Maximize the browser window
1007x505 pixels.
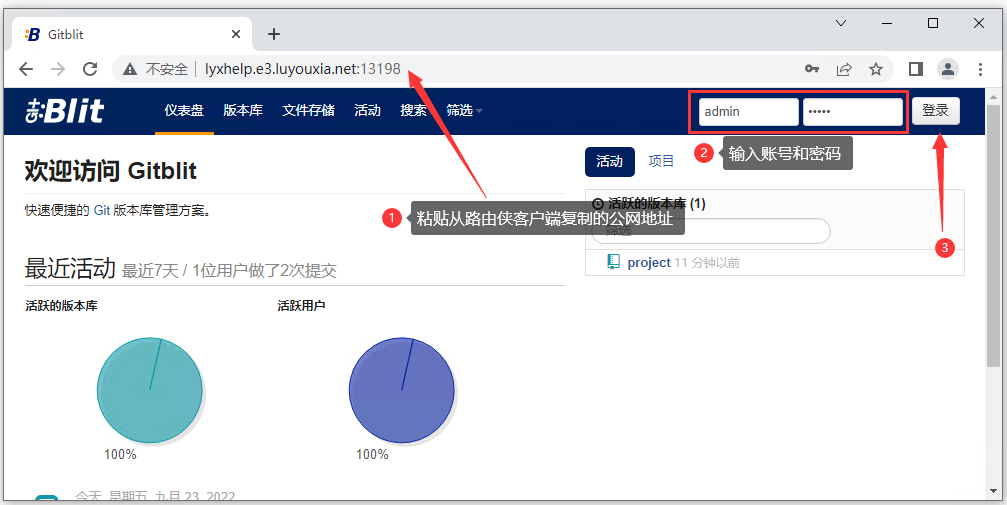(x=933, y=23)
